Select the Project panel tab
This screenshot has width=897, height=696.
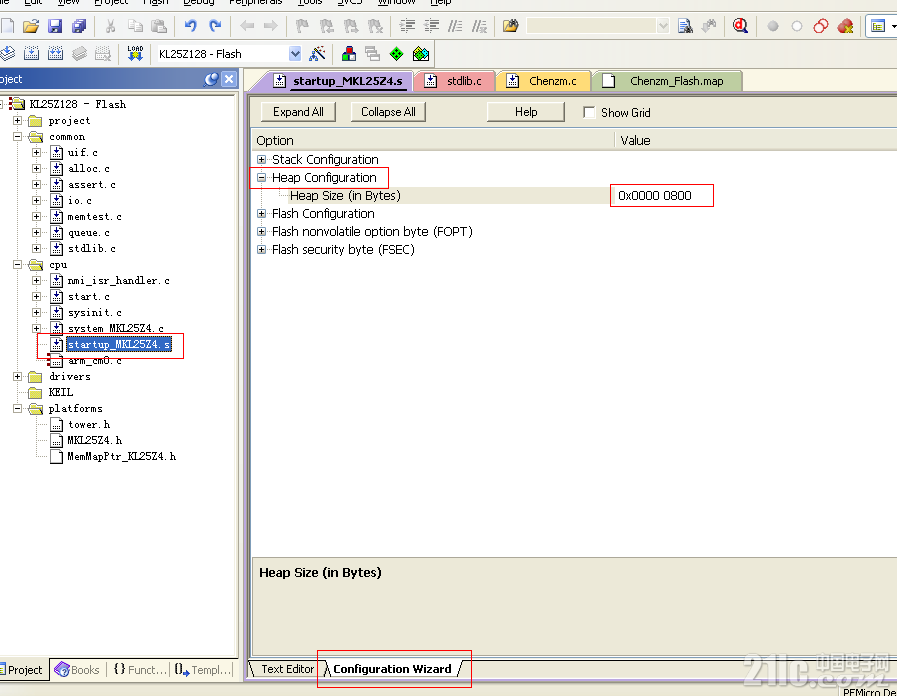pyautogui.click(x=23, y=670)
